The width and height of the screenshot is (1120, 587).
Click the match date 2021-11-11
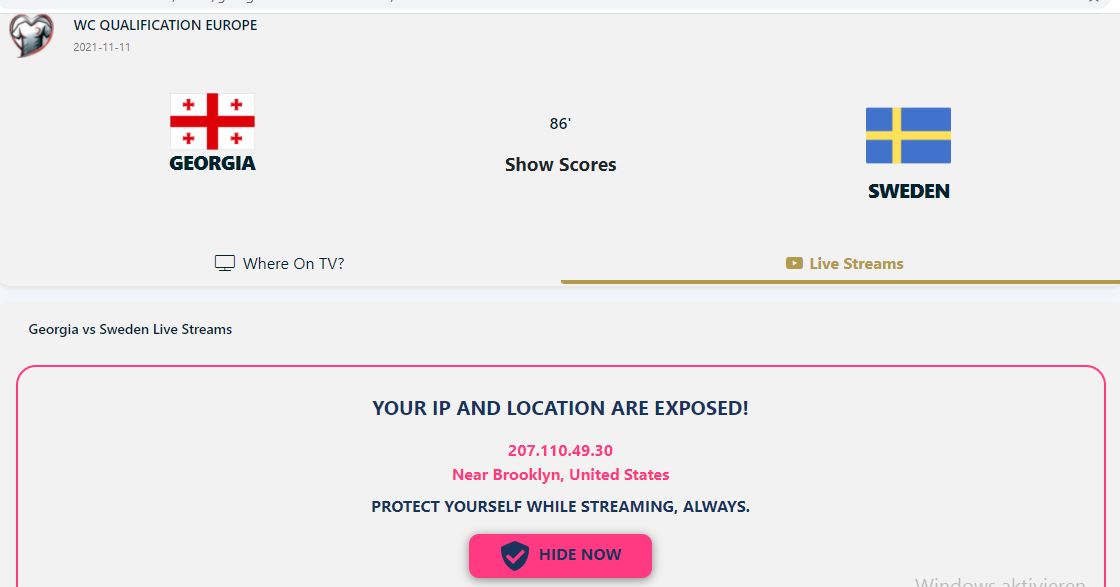click(101, 47)
